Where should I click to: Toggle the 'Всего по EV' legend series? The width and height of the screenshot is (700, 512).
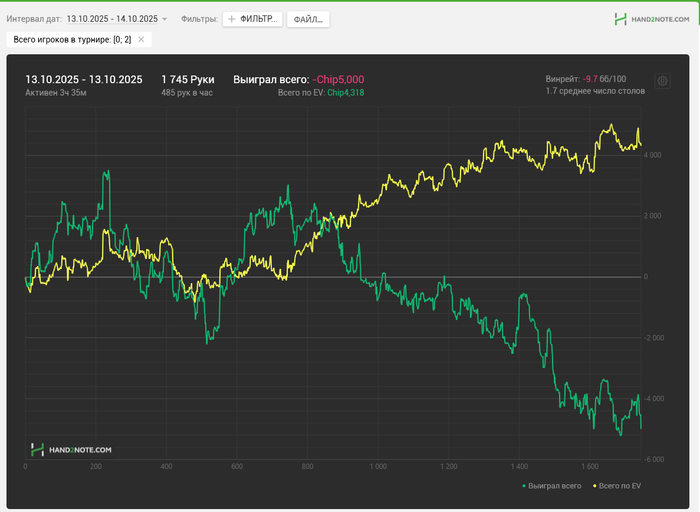[617, 486]
